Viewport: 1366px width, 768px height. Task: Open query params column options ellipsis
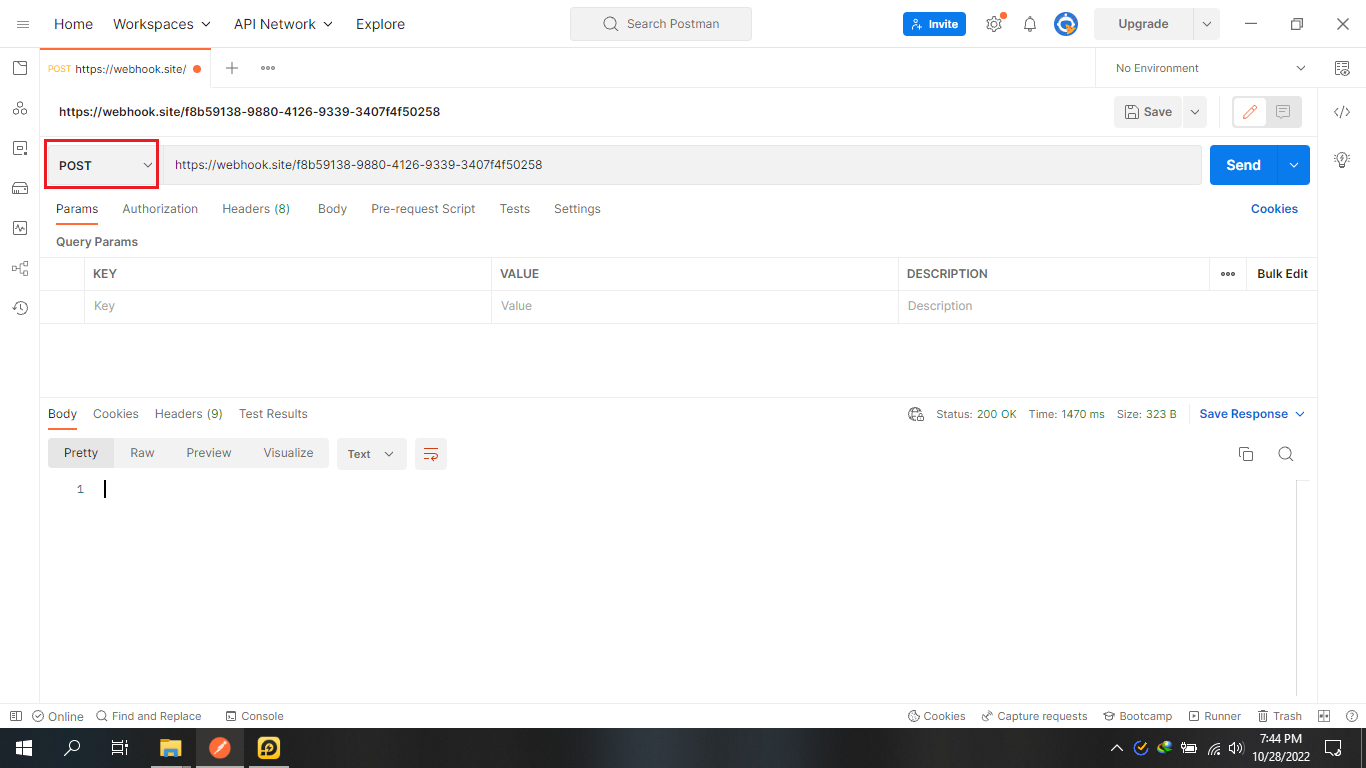point(1228,274)
